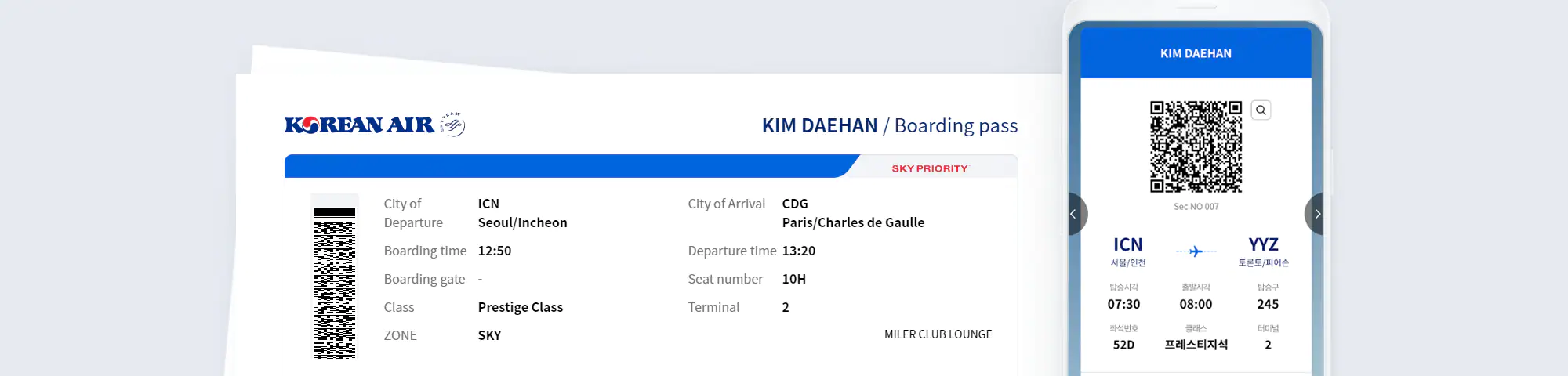Click the ICN airport code on phone
This screenshot has height=376, width=1568.
pyautogui.click(x=1128, y=244)
